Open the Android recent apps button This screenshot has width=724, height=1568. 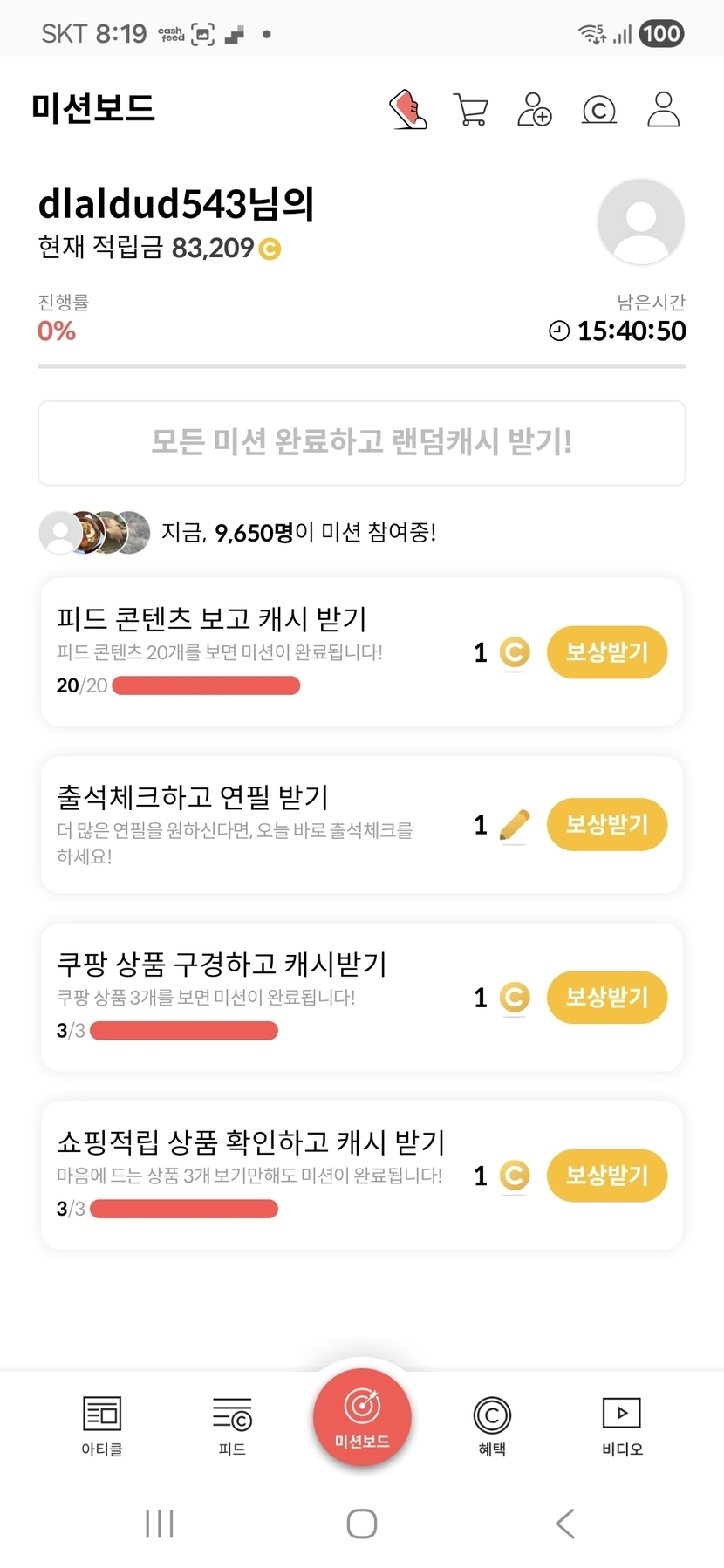[160, 1524]
